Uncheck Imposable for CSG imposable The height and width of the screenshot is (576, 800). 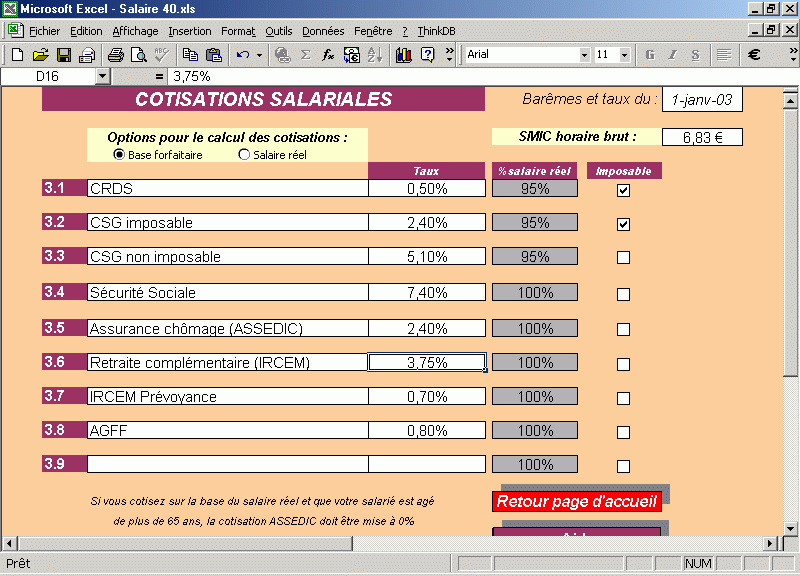[x=623, y=224]
